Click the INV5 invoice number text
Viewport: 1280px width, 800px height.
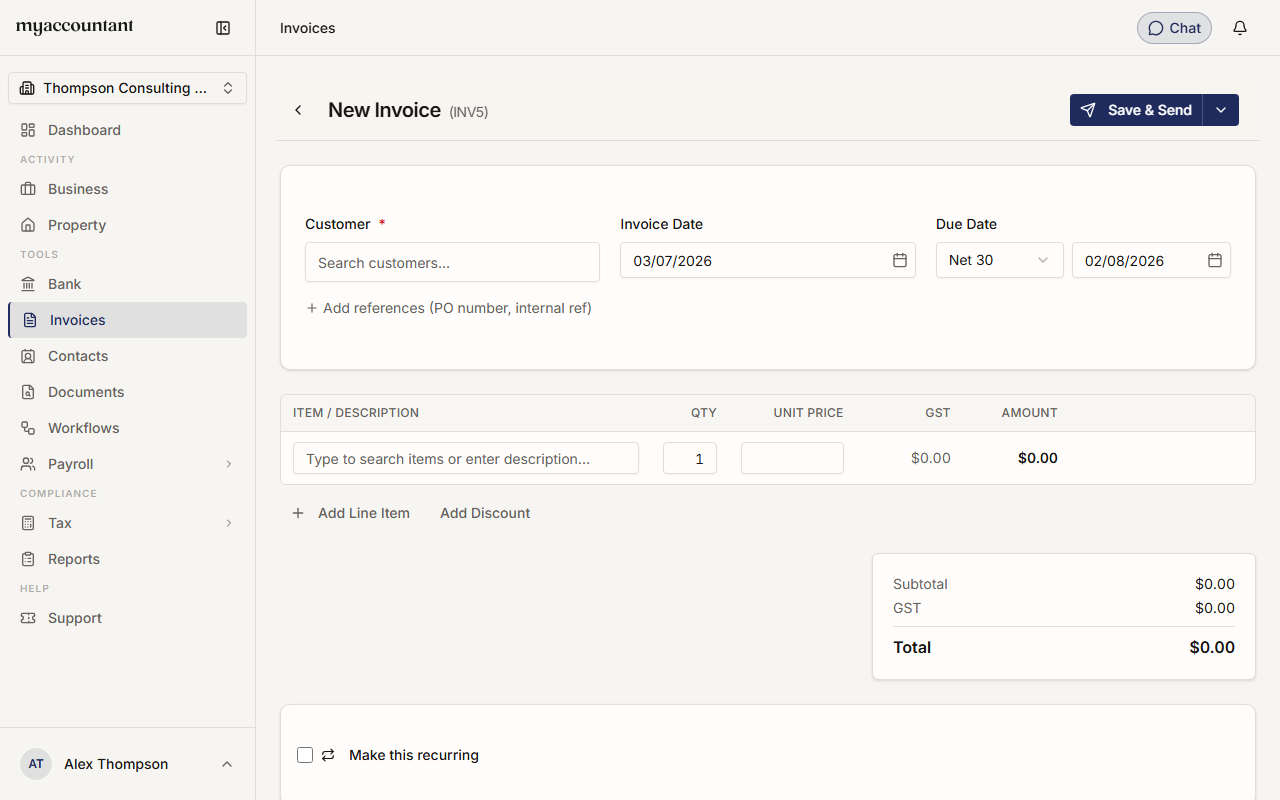(469, 112)
